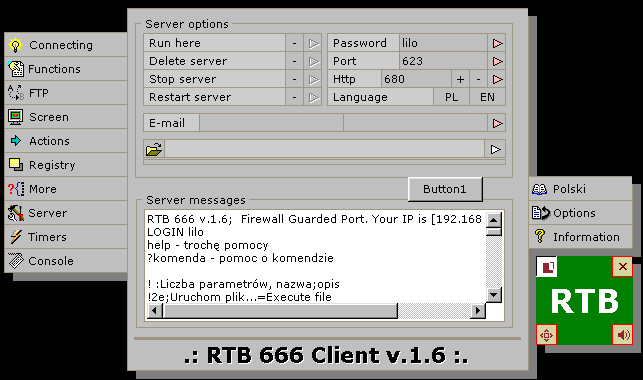Click the Stop server label
The image size is (643, 380).
(214, 79)
